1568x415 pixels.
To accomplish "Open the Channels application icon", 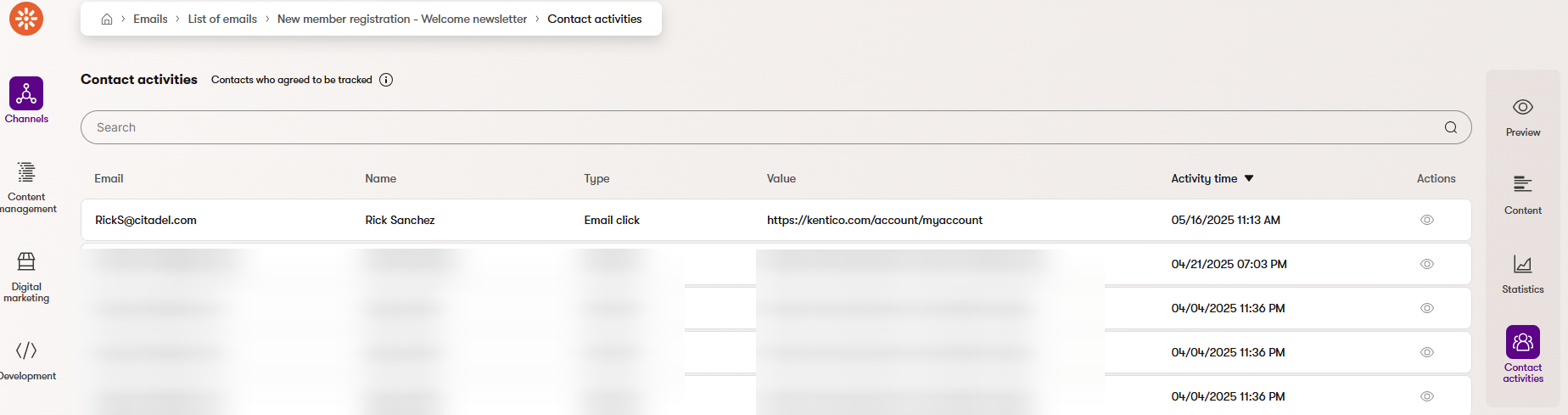I will pos(26,94).
